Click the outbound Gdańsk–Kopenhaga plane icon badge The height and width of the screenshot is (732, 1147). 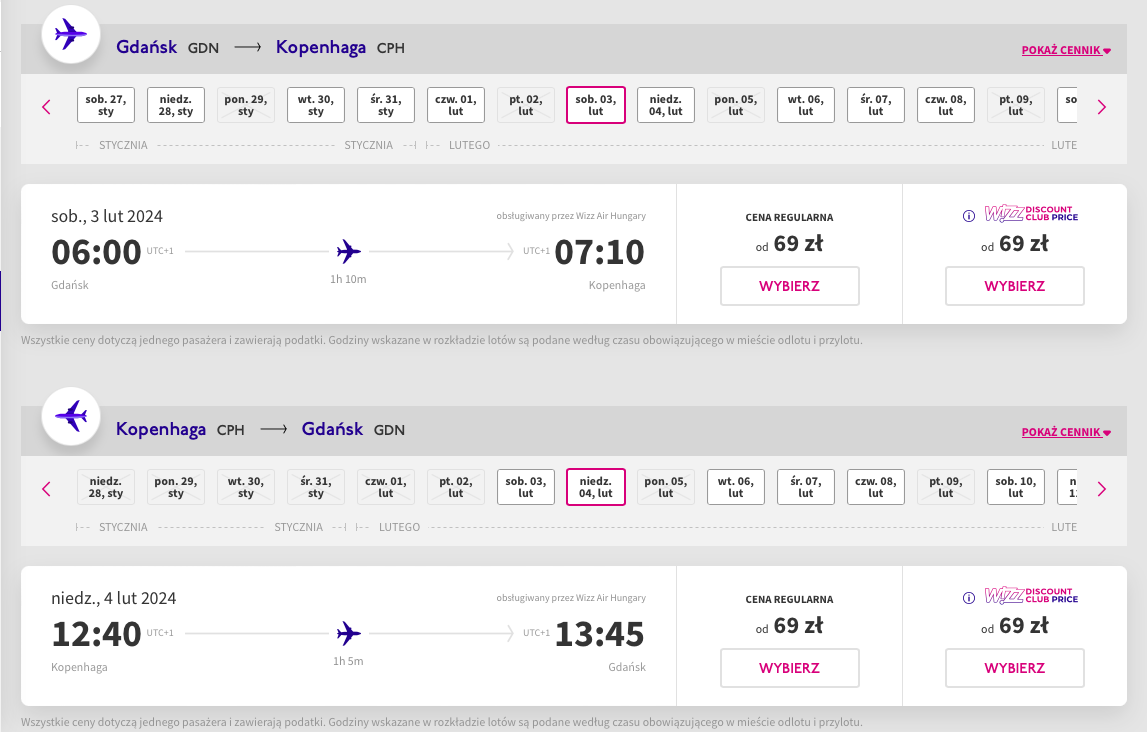pos(71,34)
